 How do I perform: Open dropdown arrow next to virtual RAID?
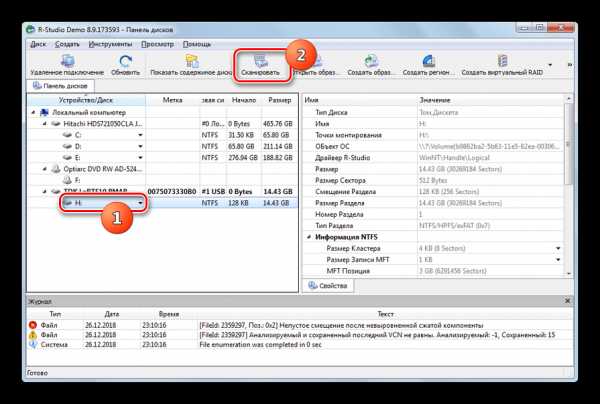pyautogui.click(x=550, y=65)
